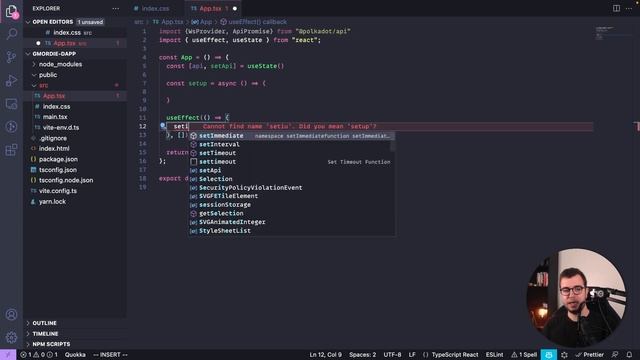Close App.tsx unsaved dot
The height and width of the screenshot is (360, 640).
click(235, 8)
